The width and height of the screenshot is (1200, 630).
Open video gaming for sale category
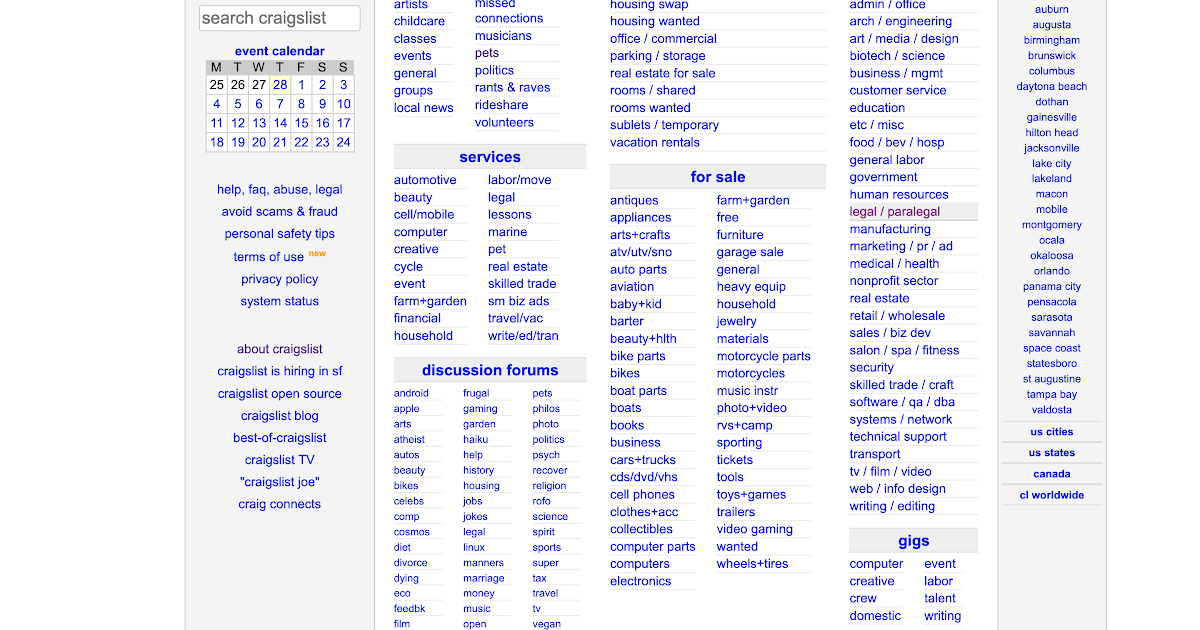click(755, 529)
